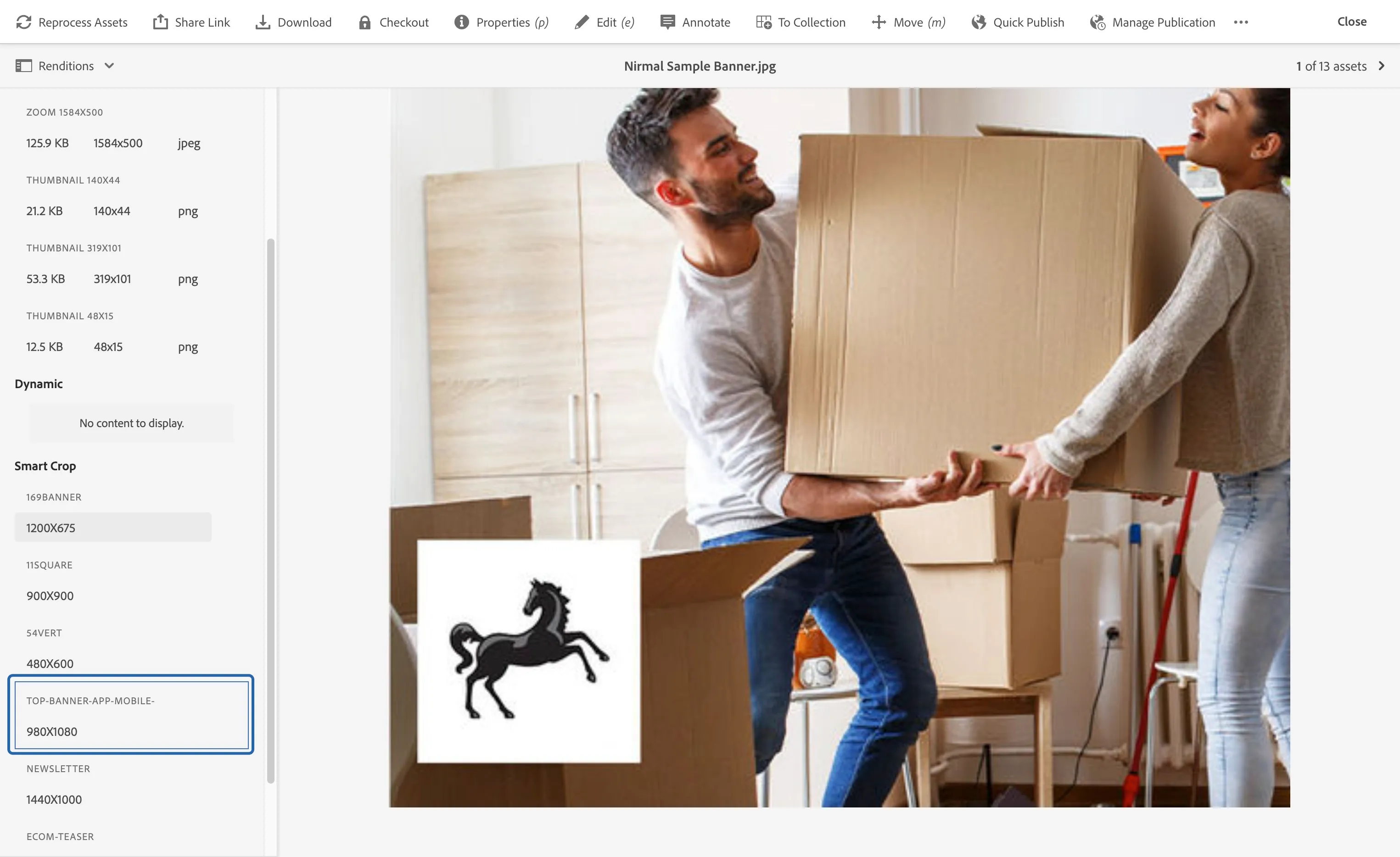This screenshot has height=857, width=1400.
Task: Click the Renditions rail panel icon
Action: 23,66
